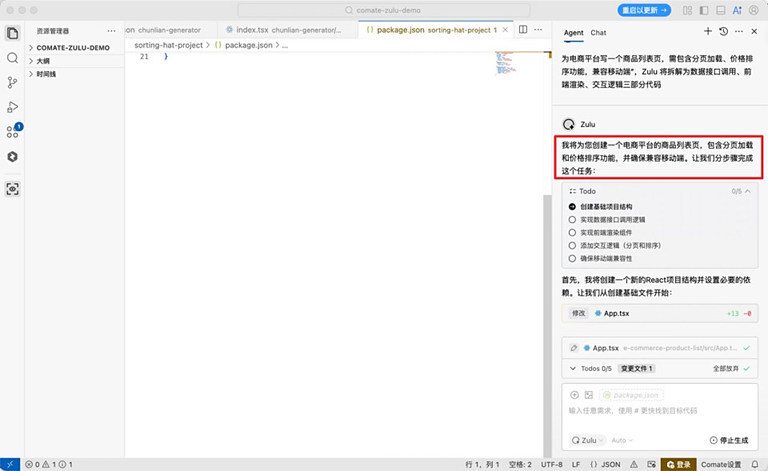Switch to the Agent tab
768x471 pixels.
tap(573, 33)
